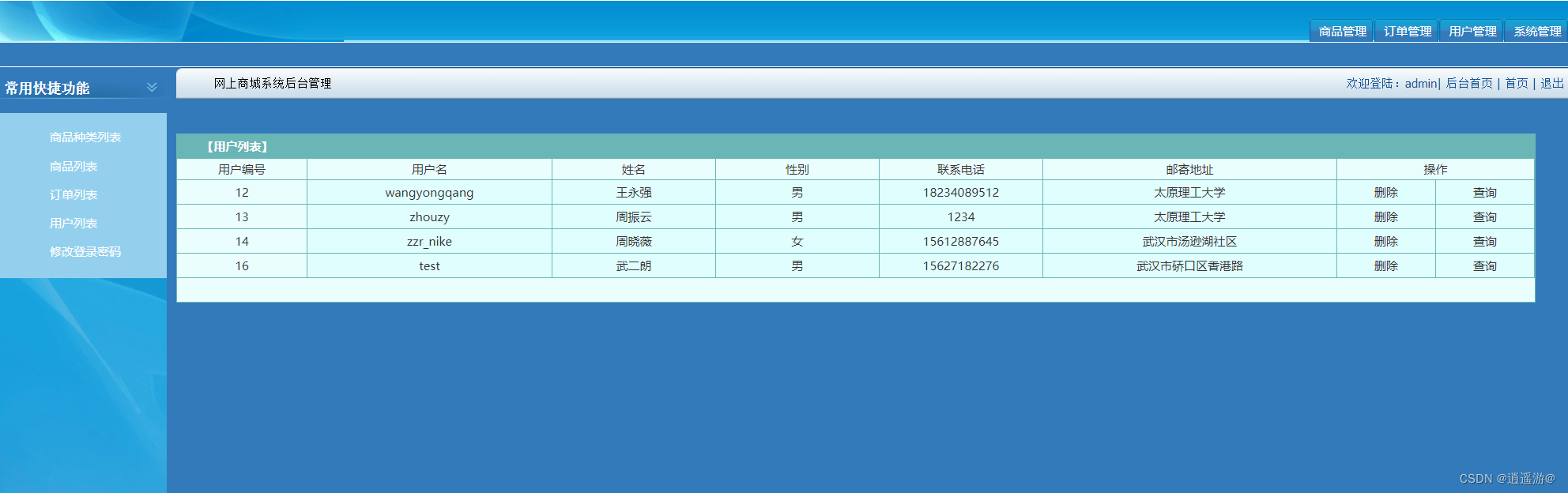Delete user zhouzy with 删除
This screenshot has height=493, width=1568.
click(1386, 217)
